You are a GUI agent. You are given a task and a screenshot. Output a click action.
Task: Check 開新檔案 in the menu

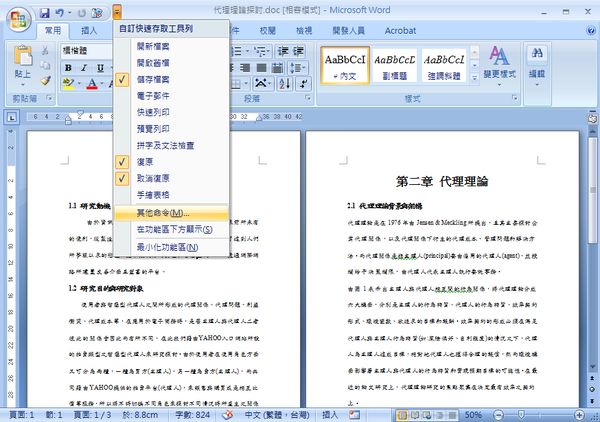(171, 46)
